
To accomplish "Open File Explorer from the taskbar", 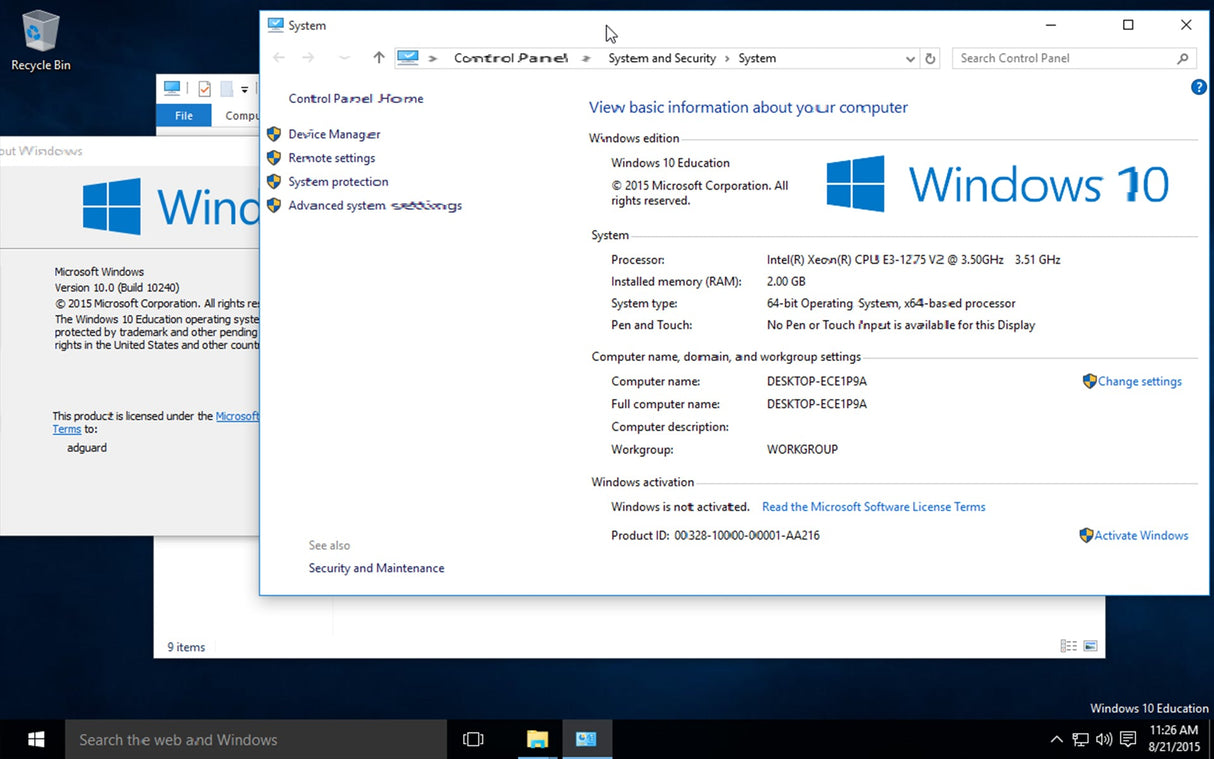I will (x=537, y=739).
